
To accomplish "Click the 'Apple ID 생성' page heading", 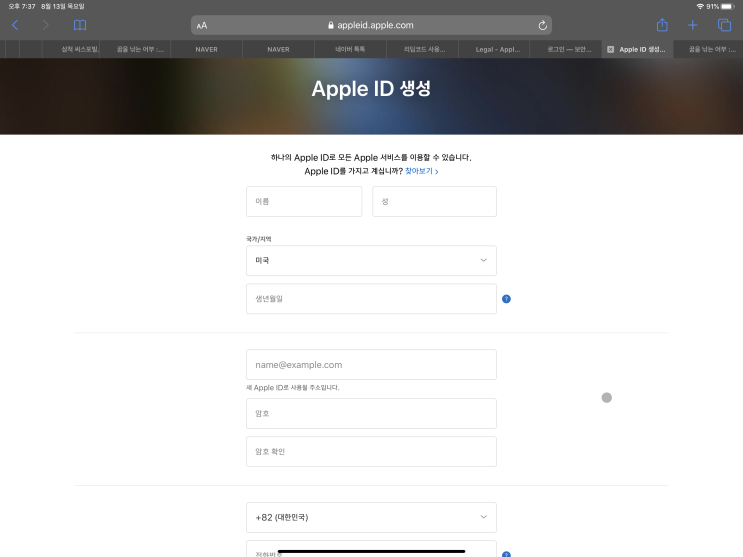I will (371, 89).
